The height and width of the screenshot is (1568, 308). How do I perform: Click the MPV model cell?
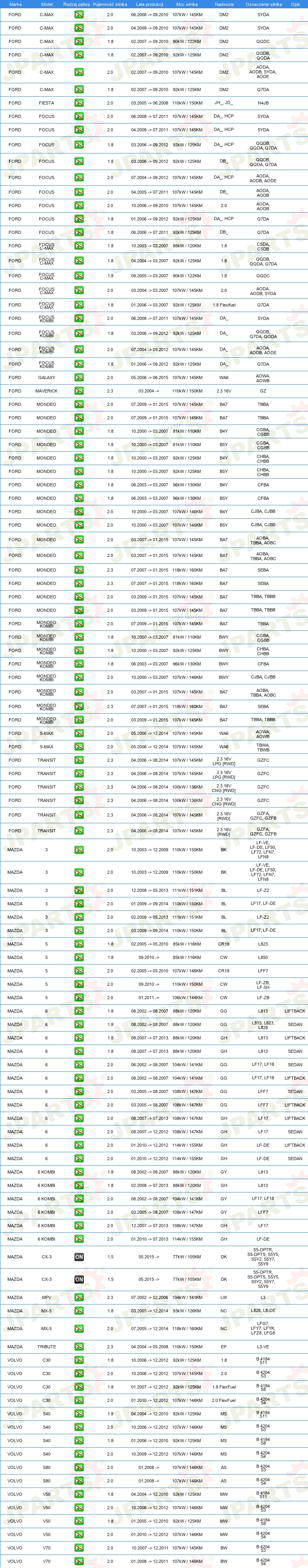[x=47, y=1297]
